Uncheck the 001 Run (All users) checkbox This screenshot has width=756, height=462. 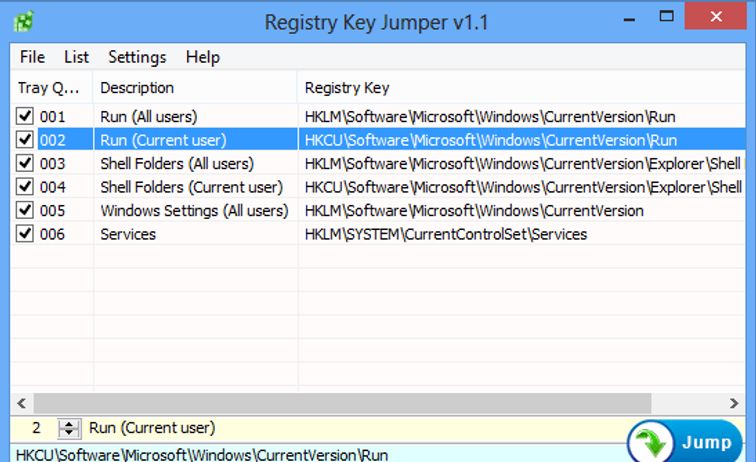pos(25,117)
